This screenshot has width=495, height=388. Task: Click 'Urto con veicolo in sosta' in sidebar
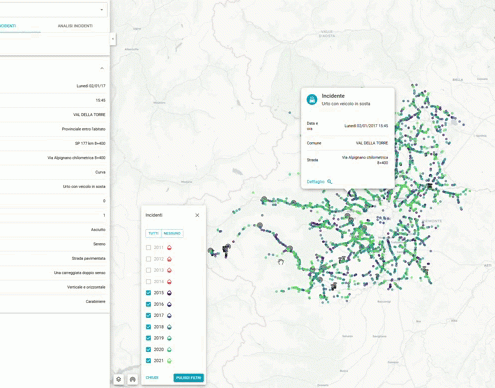coord(84,187)
